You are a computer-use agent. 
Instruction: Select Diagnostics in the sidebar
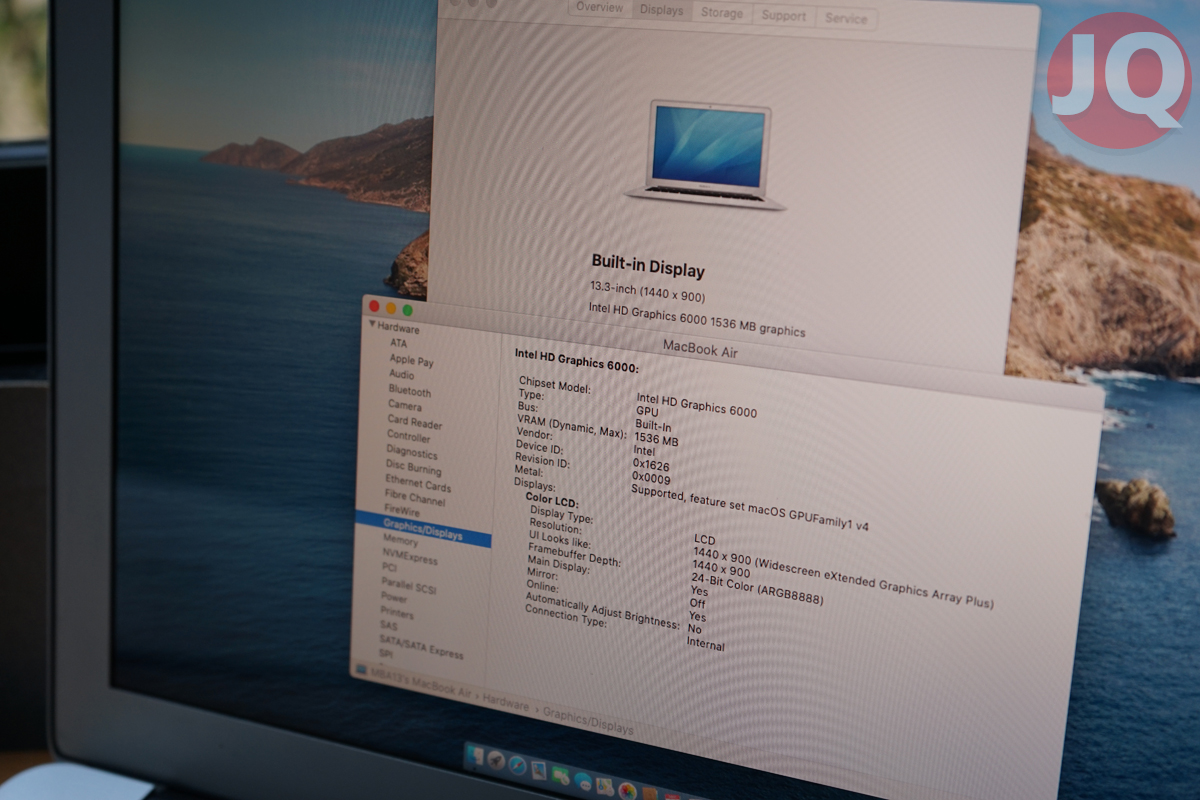click(412, 453)
